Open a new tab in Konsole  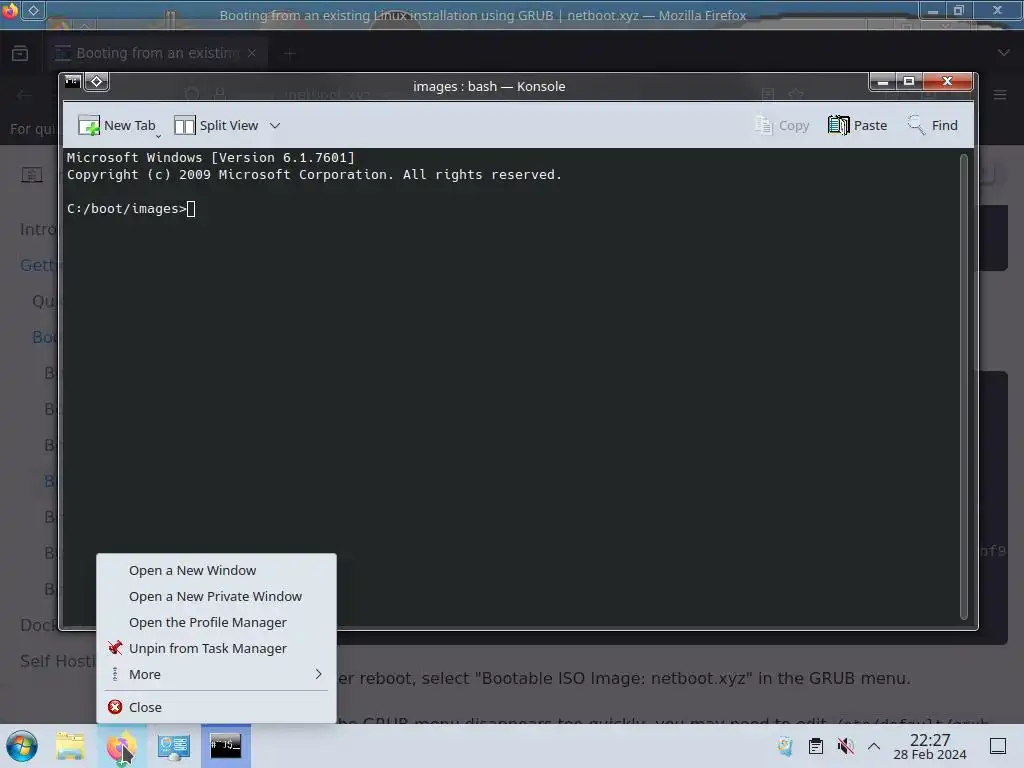[x=118, y=125]
